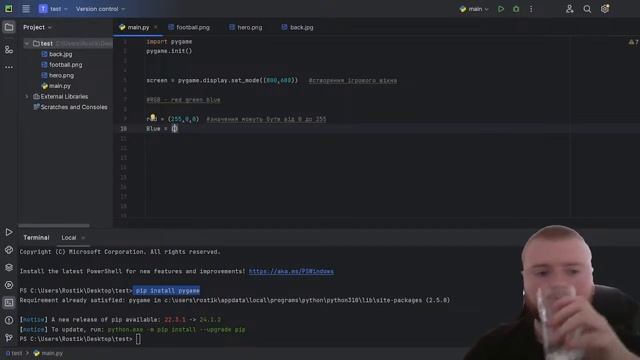Open the Code With Me user icon
Viewport: 640px width, 360px height.
[570, 9]
